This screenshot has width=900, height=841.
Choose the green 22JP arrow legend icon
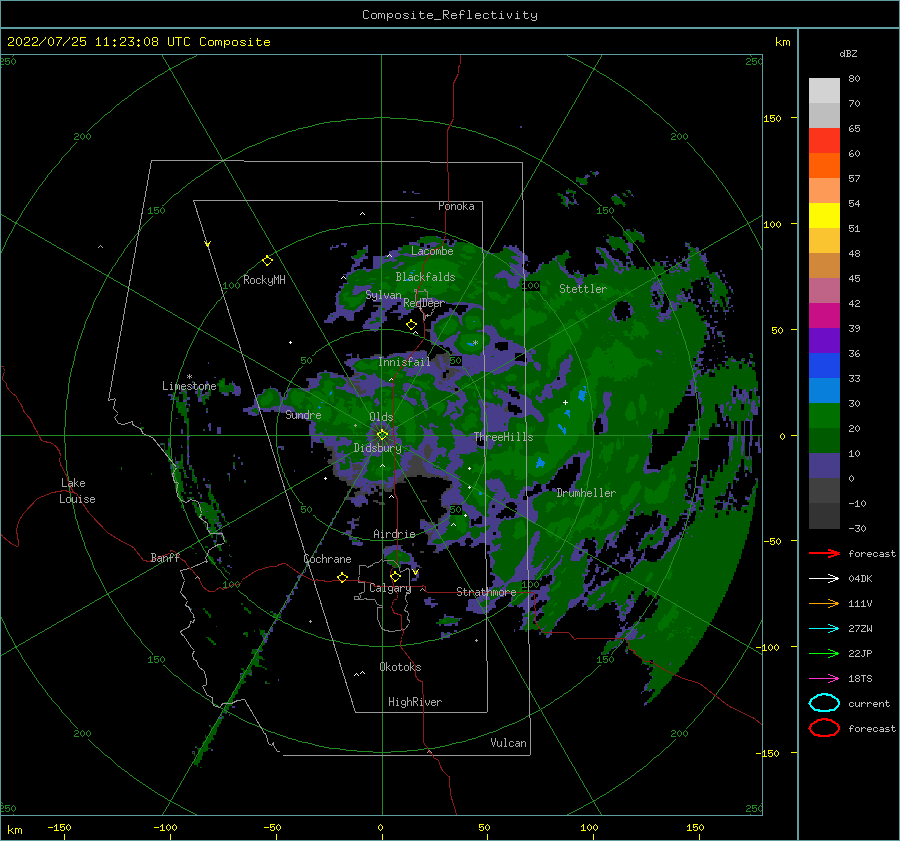[824, 653]
